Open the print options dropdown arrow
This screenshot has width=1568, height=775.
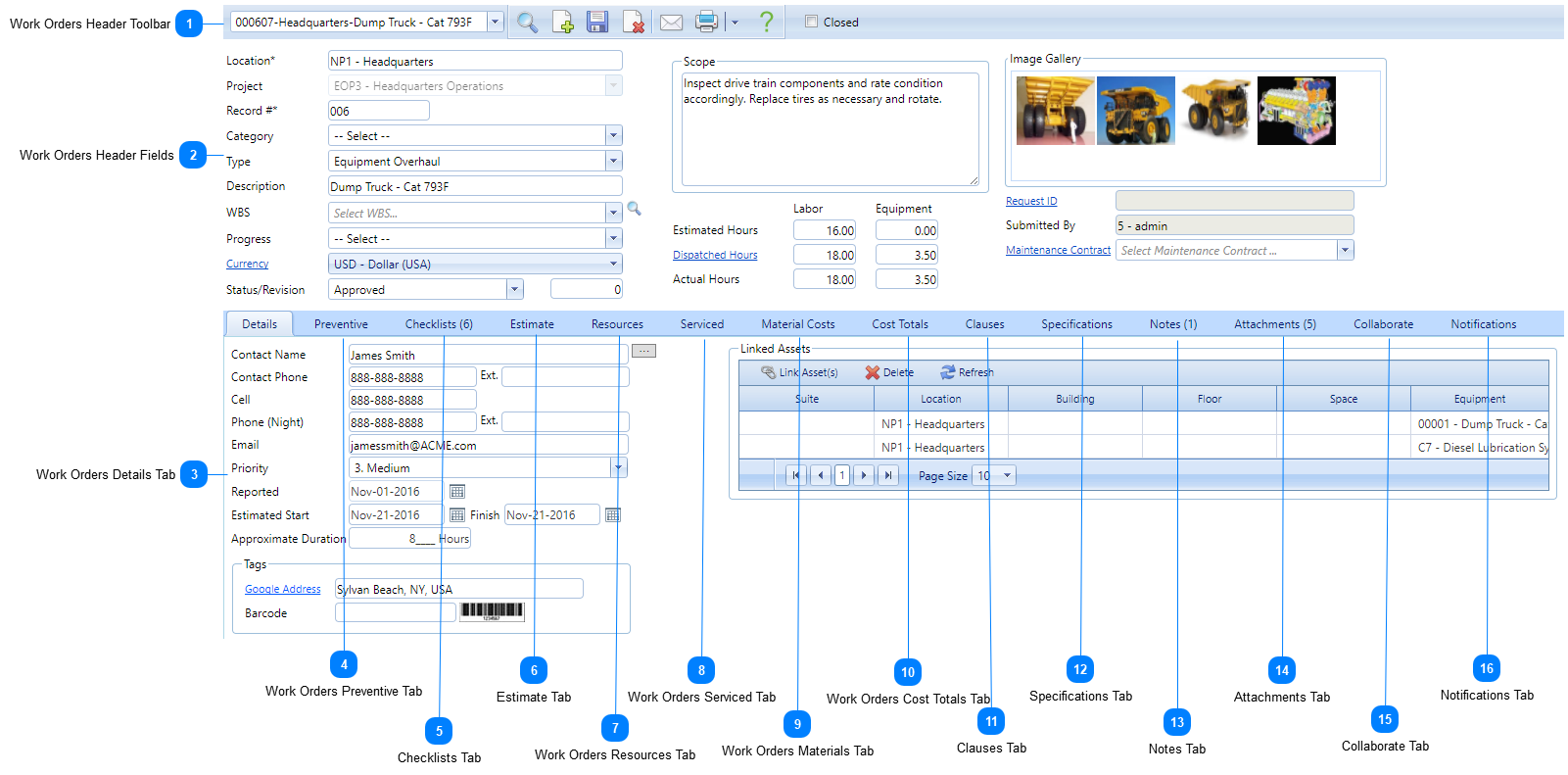click(735, 23)
